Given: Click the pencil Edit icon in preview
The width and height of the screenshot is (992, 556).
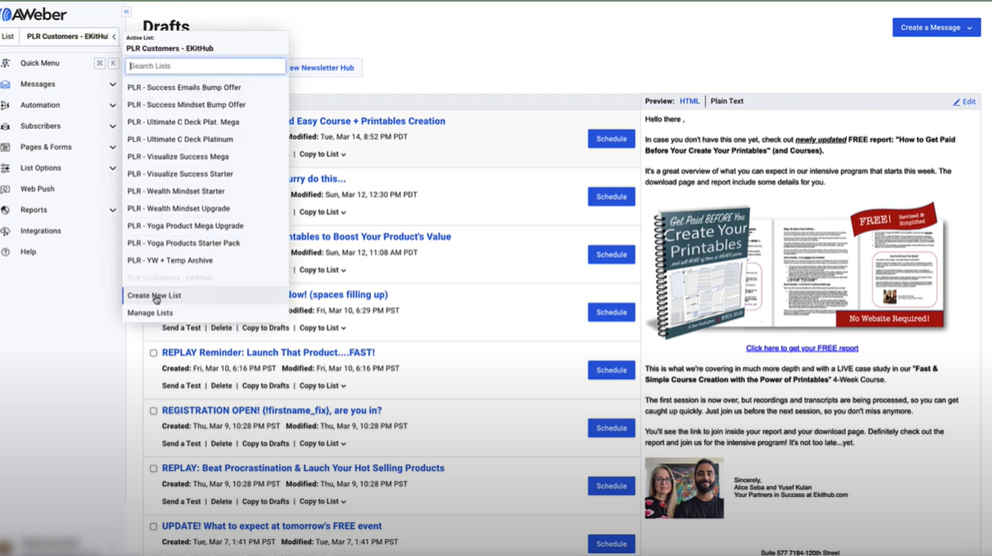Looking at the screenshot, I should [x=957, y=102].
